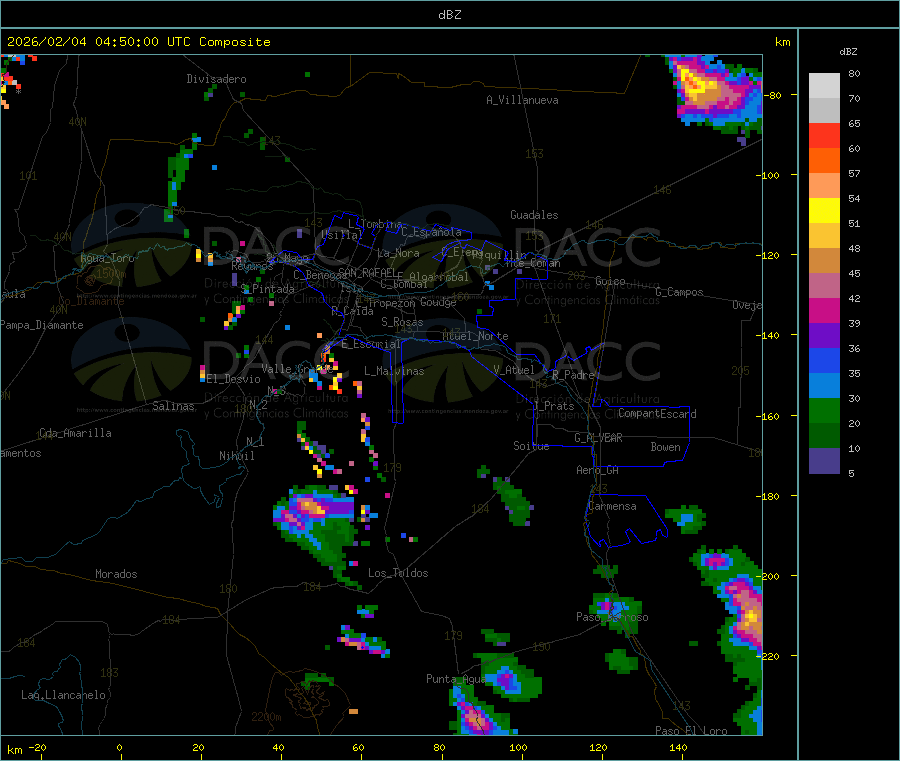Viewport: 900px width, 761px height.
Task: Click the light gray 80 dBZ legend swatch
Action: (824, 86)
